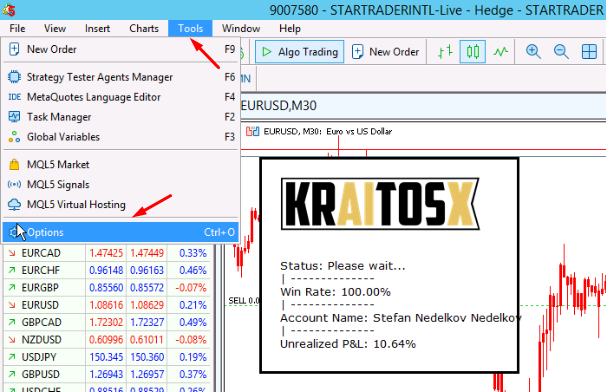Switch to line chart icon
The height and width of the screenshot is (392, 606).
(x=500, y=51)
